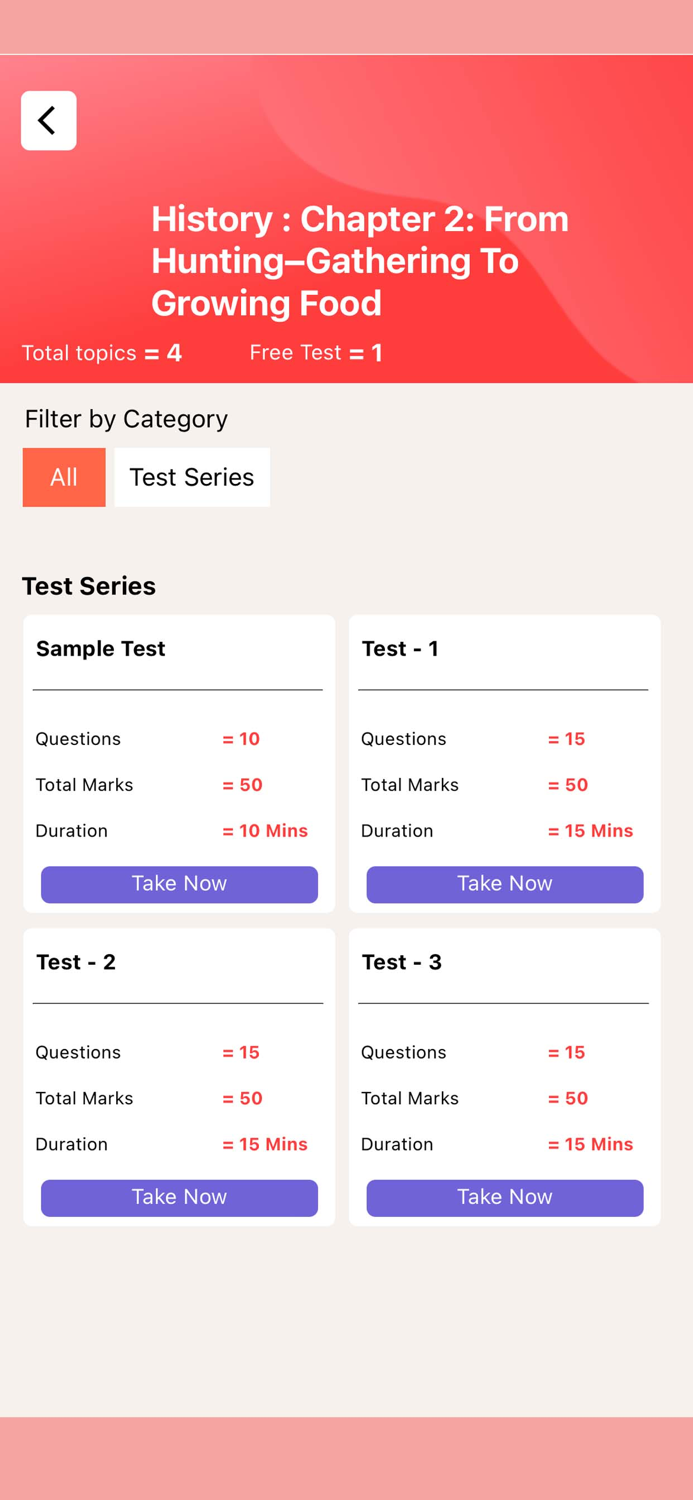Image resolution: width=693 pixels, height=1500 pixels.
Task: Open the Sample Test card title
Action: (101, 649)
